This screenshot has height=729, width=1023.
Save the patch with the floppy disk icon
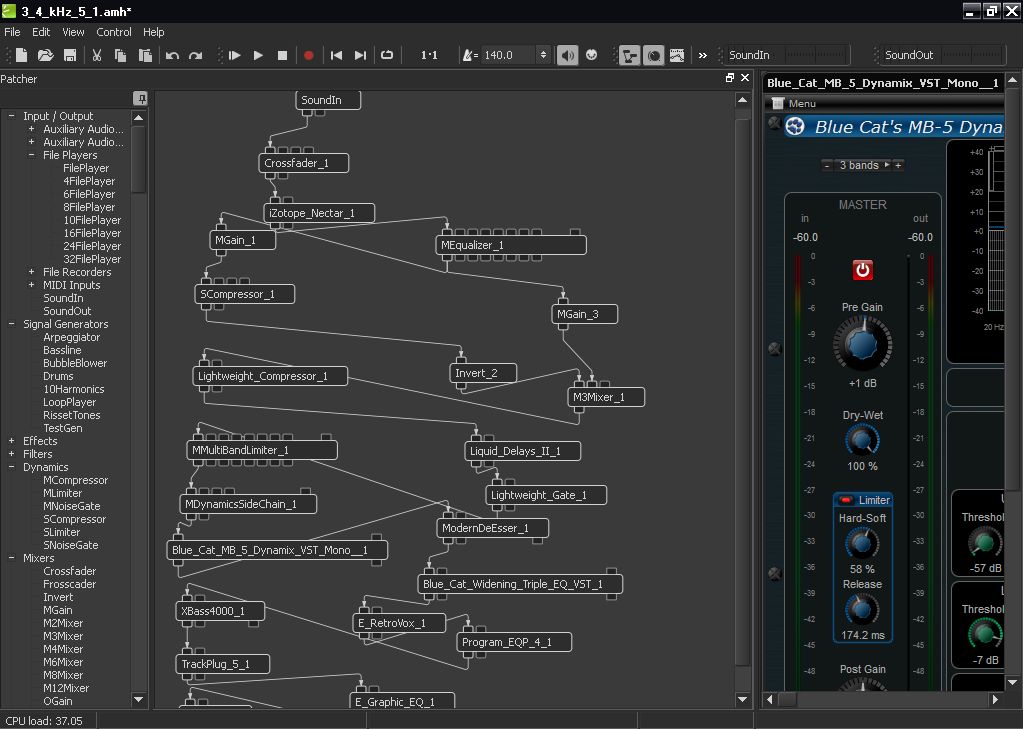click(70, 56)
